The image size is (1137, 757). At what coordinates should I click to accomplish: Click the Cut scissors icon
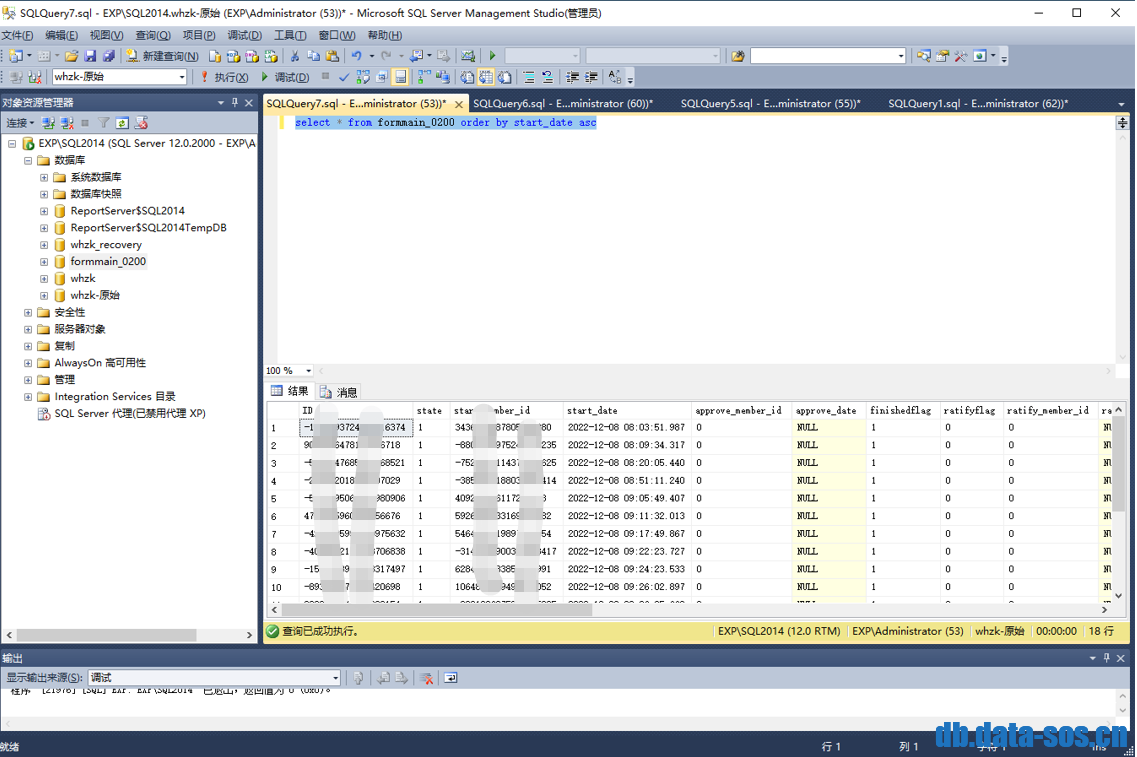[x=295, y=56]
